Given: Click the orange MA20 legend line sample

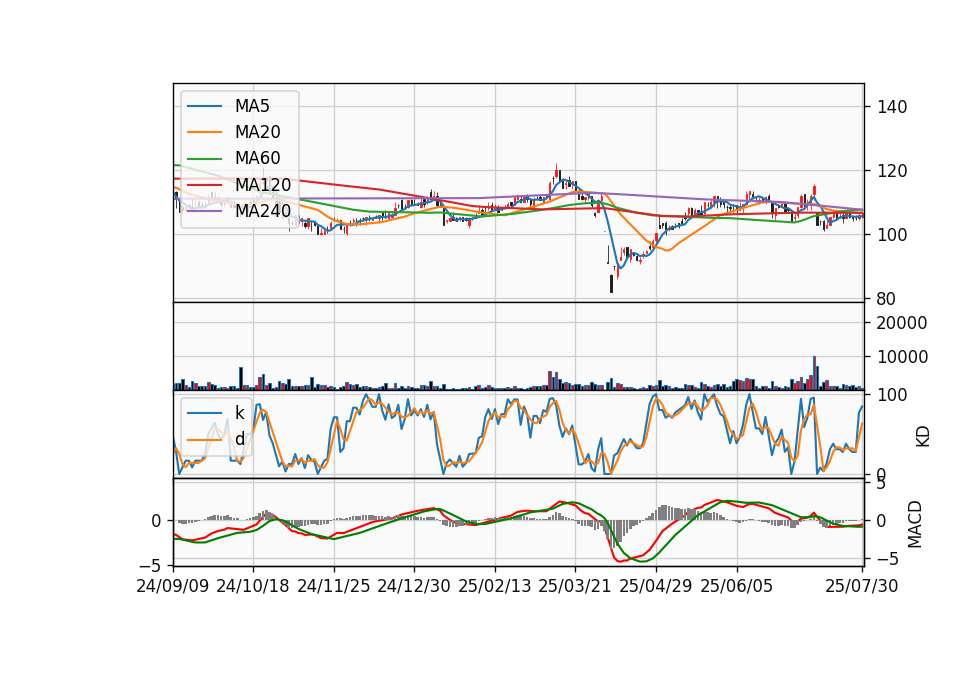Looking at the screenshot, I should [204, 132].
